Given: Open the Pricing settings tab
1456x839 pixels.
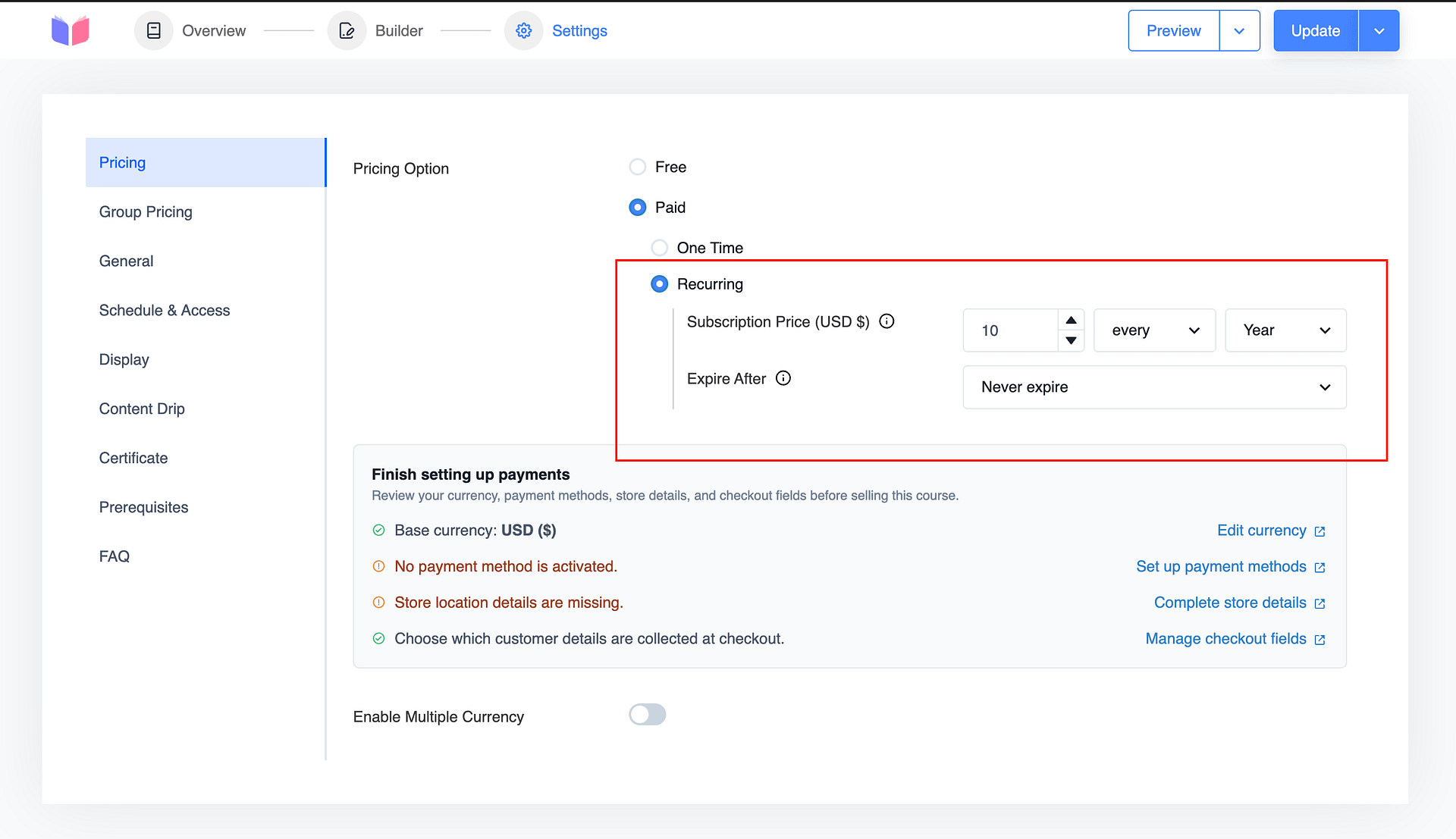Looking at the screenshot, I should tap(206, 163).
